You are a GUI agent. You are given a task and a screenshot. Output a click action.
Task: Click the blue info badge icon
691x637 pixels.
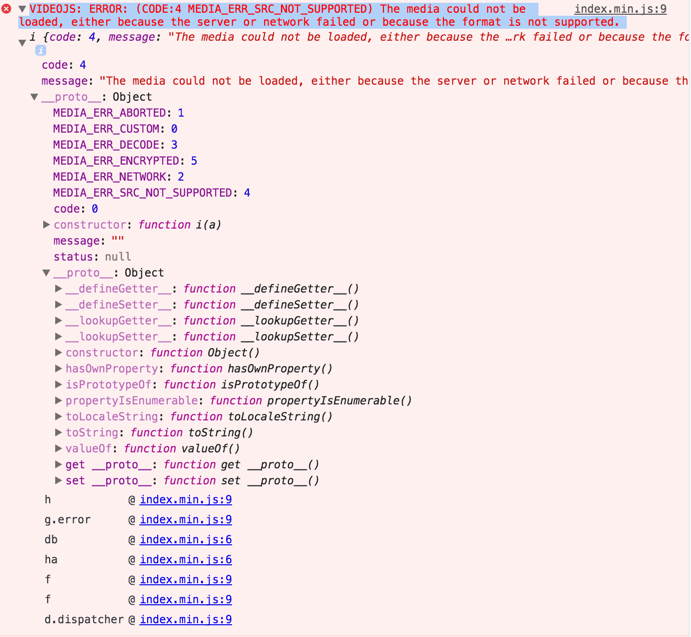pos(41,51)
